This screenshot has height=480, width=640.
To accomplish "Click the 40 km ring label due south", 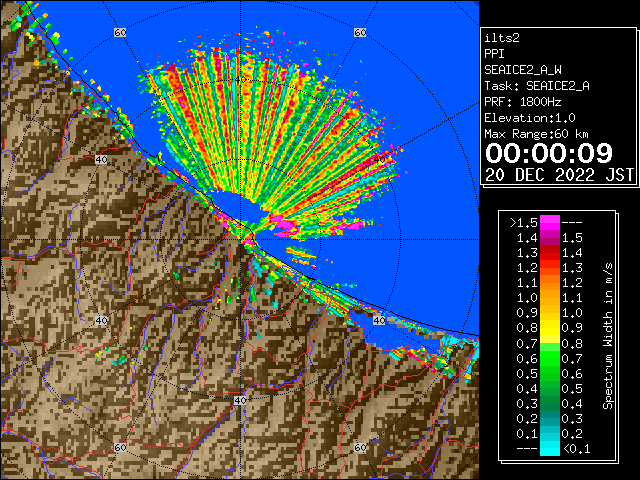I will click(240, 400).
